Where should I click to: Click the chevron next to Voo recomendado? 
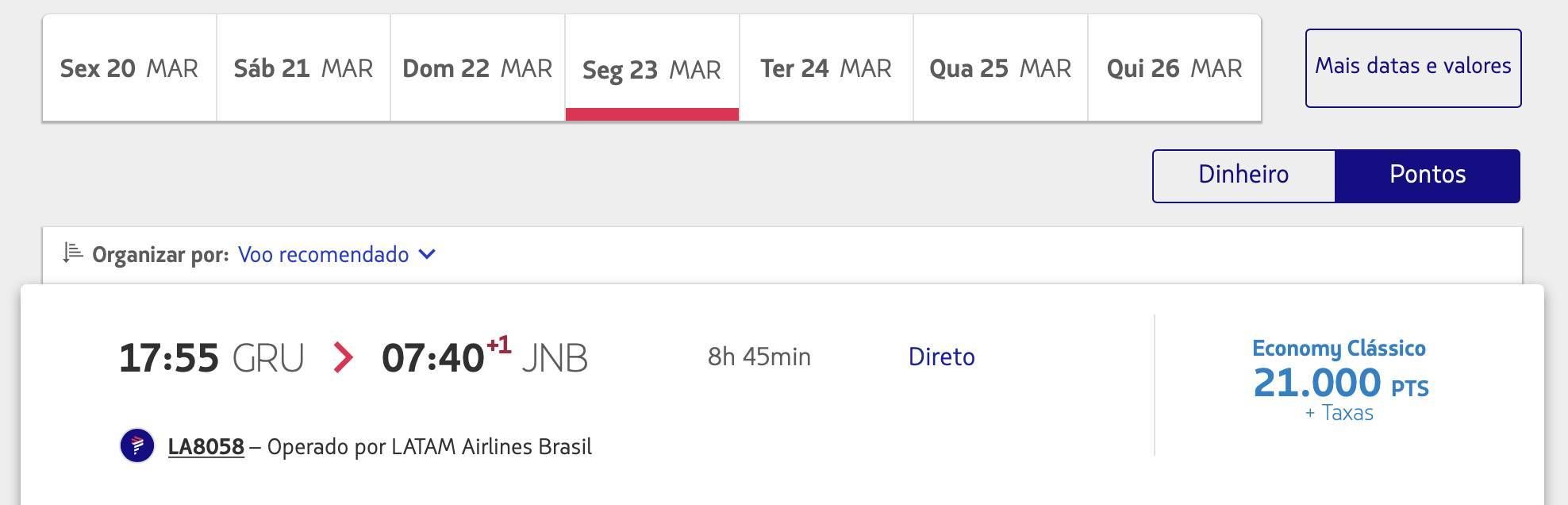point(427,255)
